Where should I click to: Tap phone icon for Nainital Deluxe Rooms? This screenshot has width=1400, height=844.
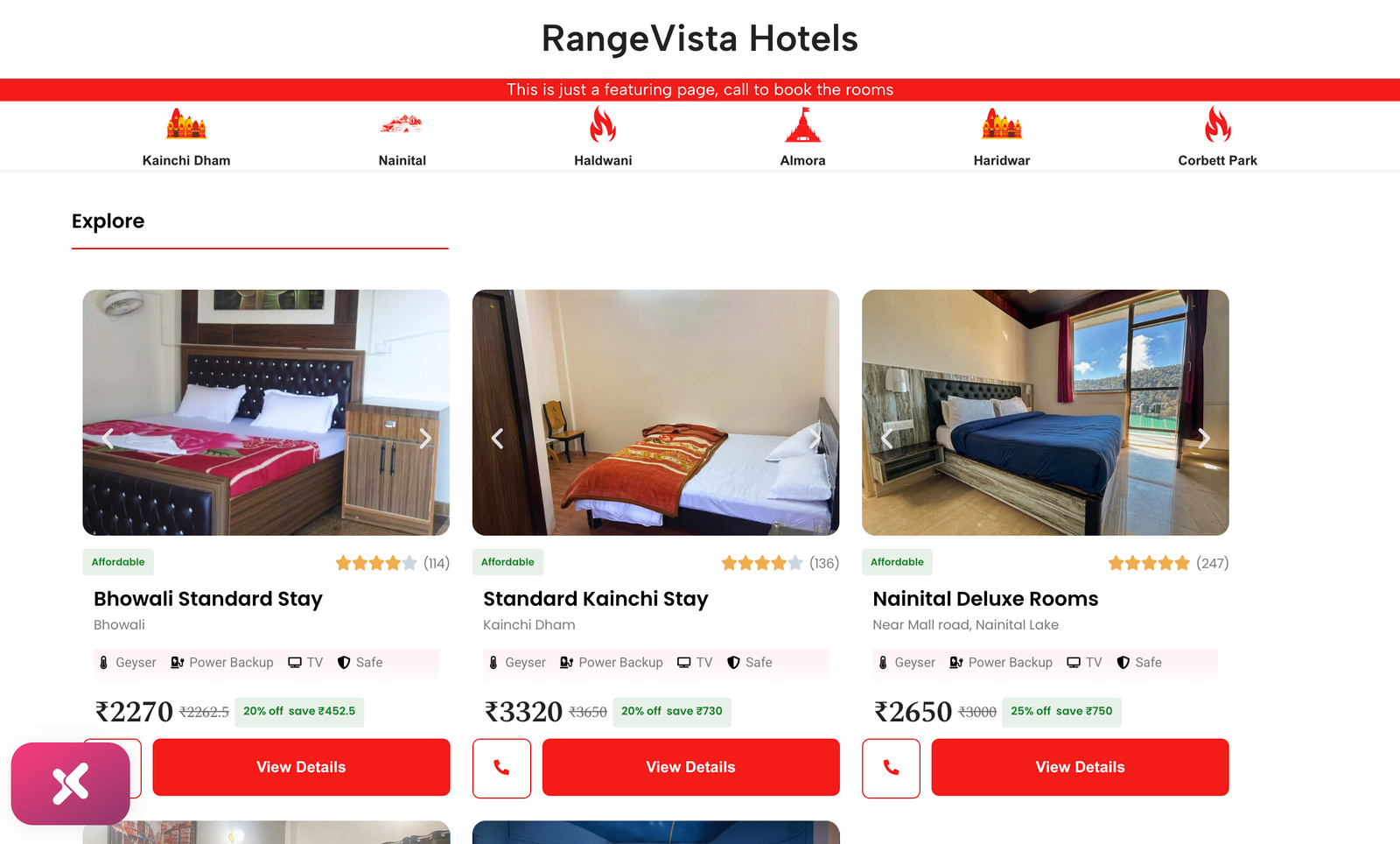point(891,768)
